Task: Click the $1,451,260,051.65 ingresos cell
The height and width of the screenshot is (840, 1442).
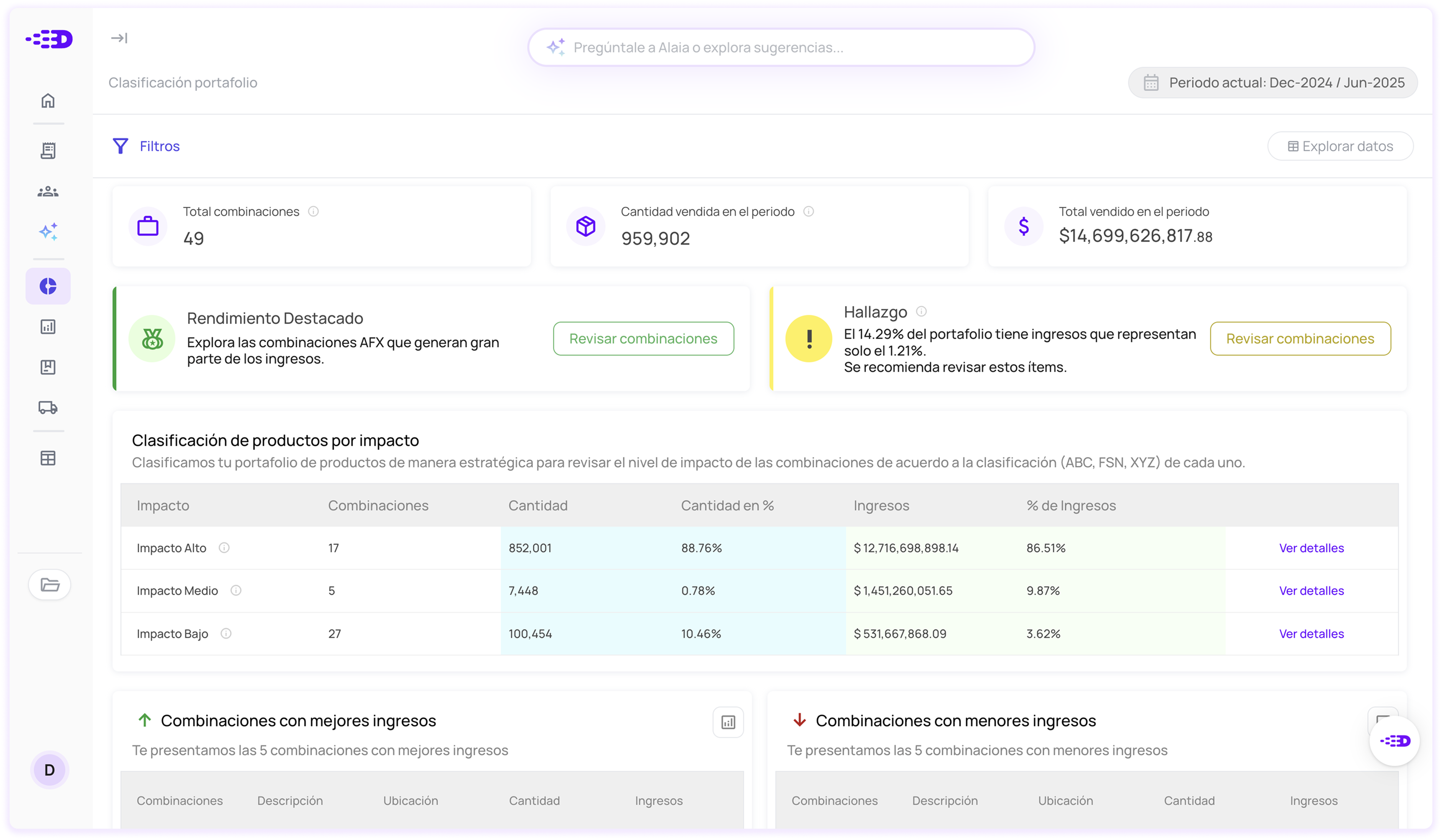Action: [903, 591]
